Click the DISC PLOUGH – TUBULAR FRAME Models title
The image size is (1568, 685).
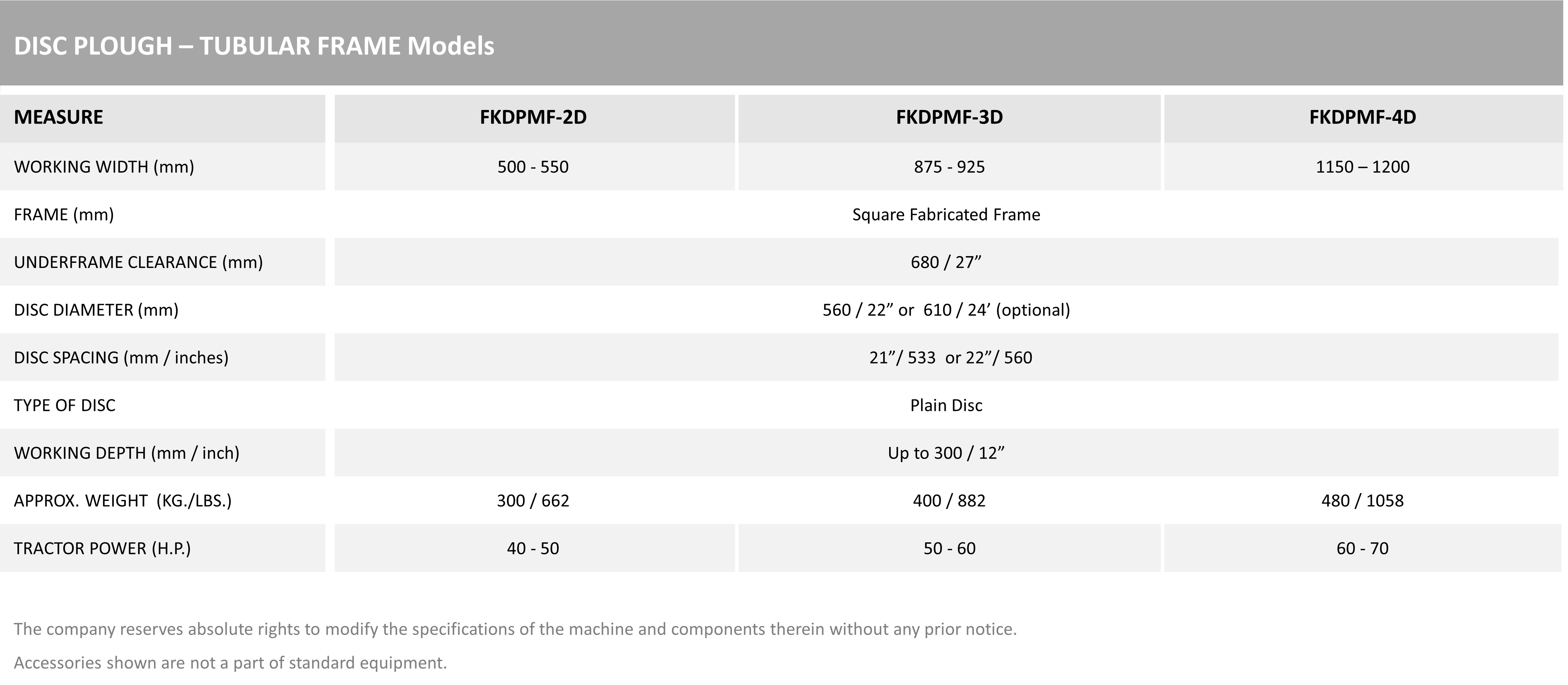click(254, 46)
